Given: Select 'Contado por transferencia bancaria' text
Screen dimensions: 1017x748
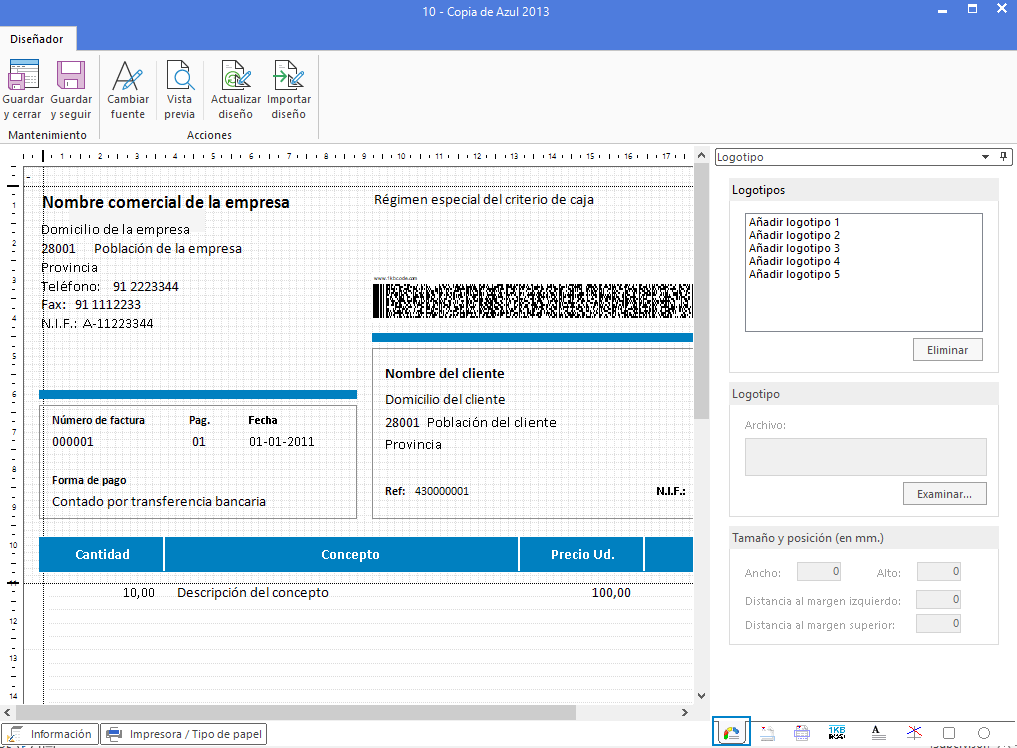Looking at the screenshot, I should (159, 501).
